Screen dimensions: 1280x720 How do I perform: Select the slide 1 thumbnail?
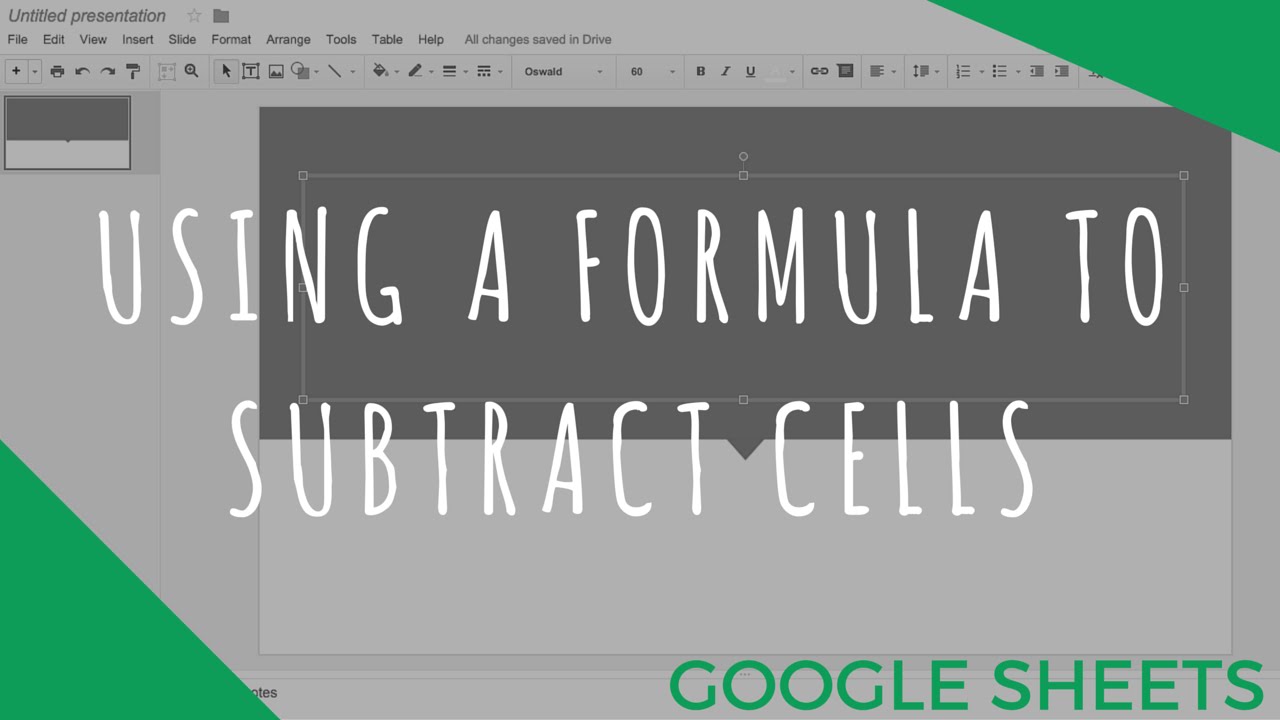(68, 133)
